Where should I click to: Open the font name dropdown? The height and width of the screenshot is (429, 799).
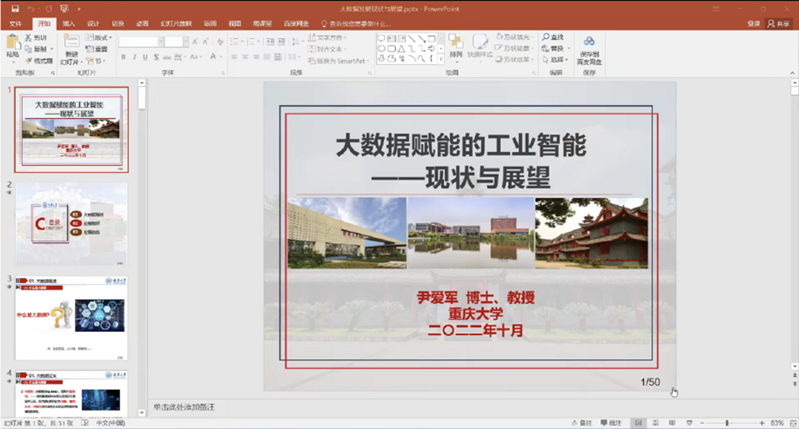[x=140, y=41]
